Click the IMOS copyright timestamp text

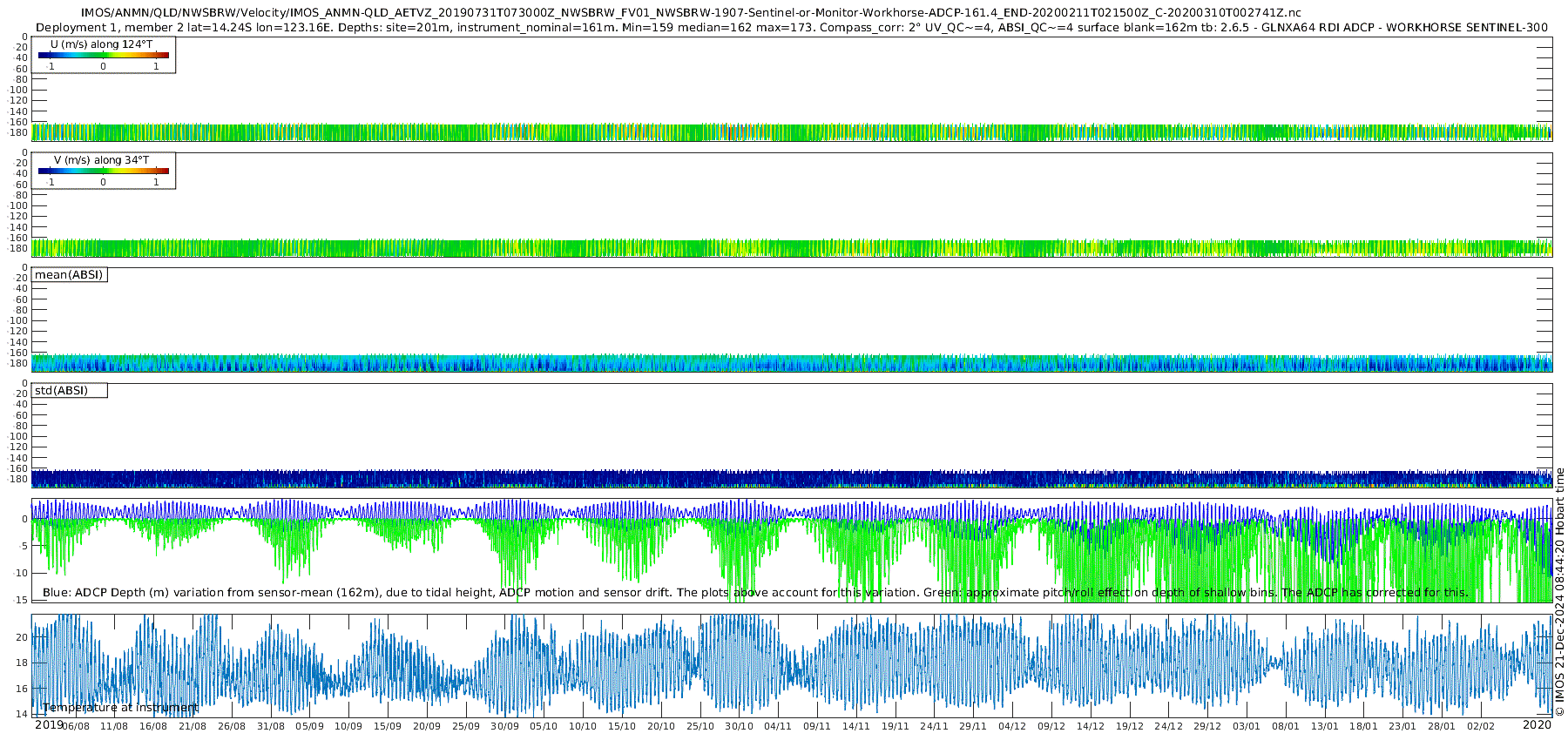pyautogui.click(x=1559, y=592)
